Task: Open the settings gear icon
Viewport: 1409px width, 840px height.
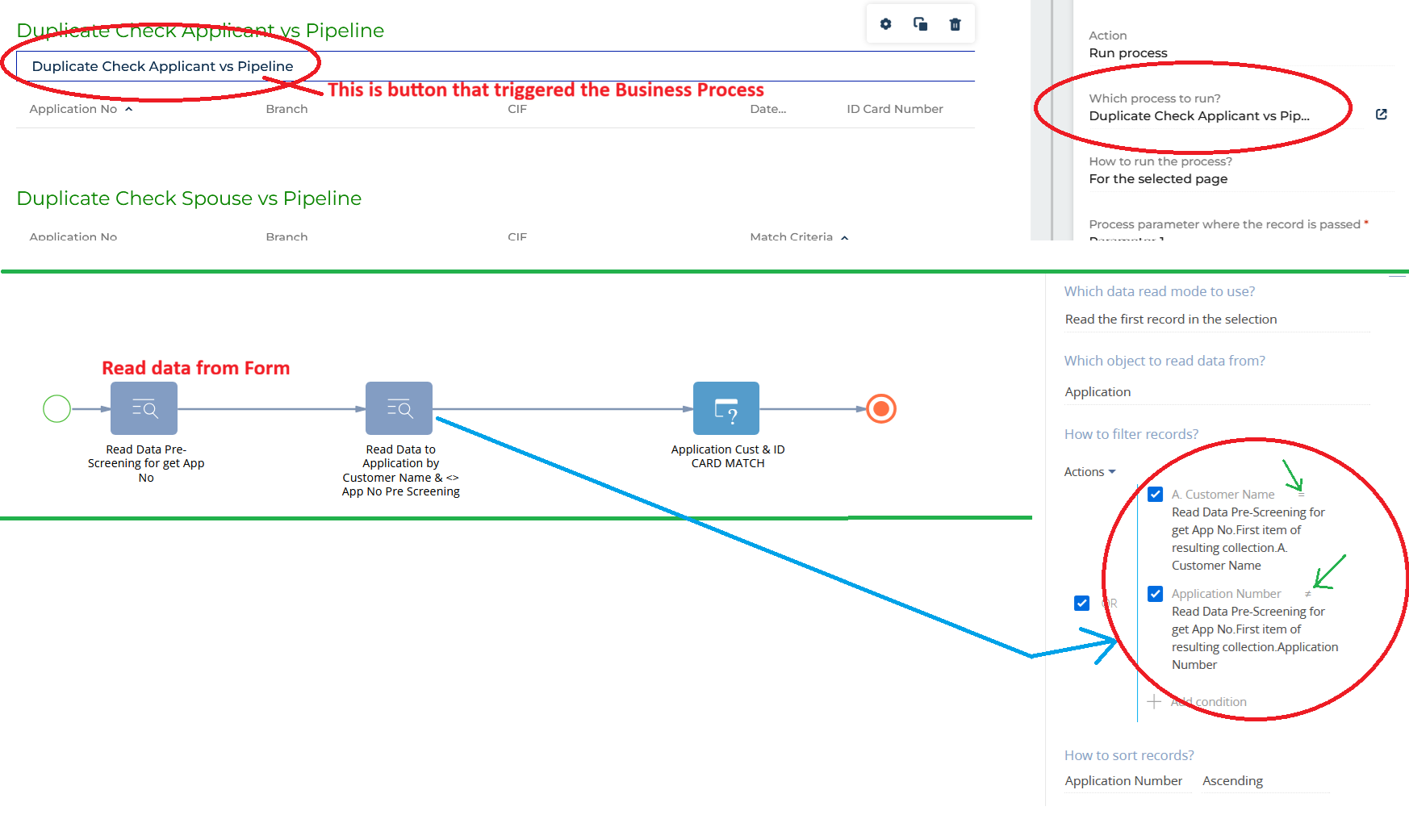Action: point(885,24)
